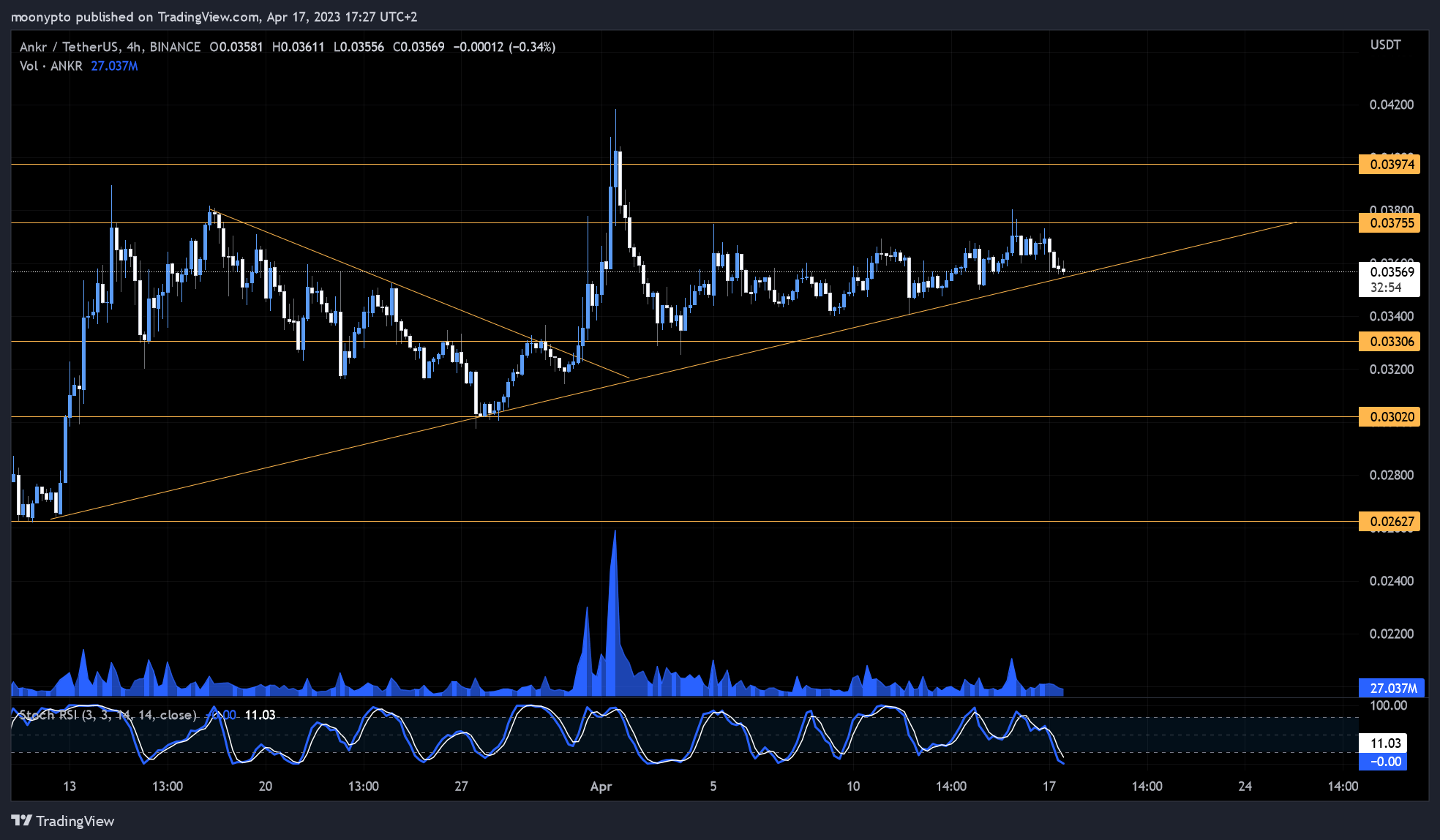Click the 17 date marker on time axis
Viewport: 1440px width, 840px height.
pyautogui.click(x=1049, y=787)
